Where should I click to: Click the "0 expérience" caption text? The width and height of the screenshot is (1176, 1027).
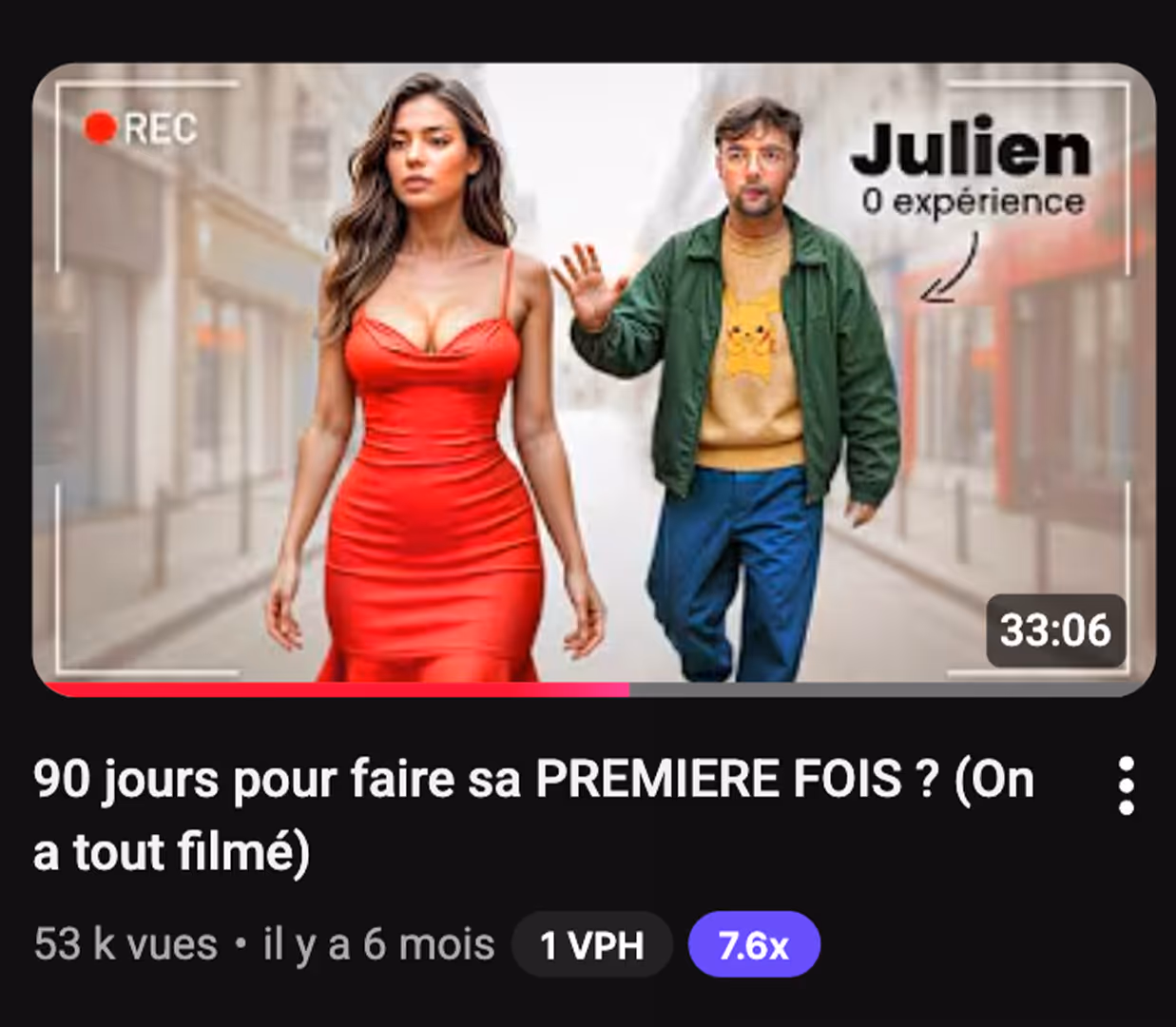[x=973, y=202]
